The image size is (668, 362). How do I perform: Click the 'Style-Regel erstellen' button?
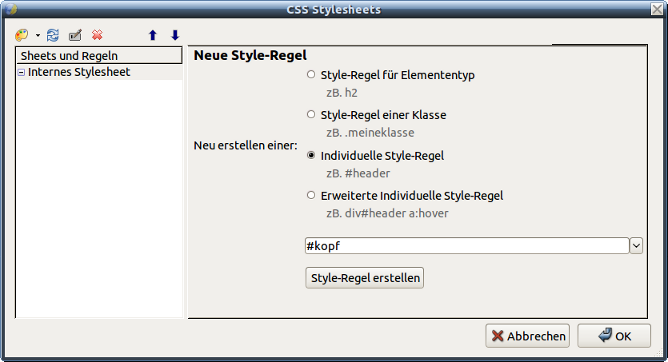[365, 278]
